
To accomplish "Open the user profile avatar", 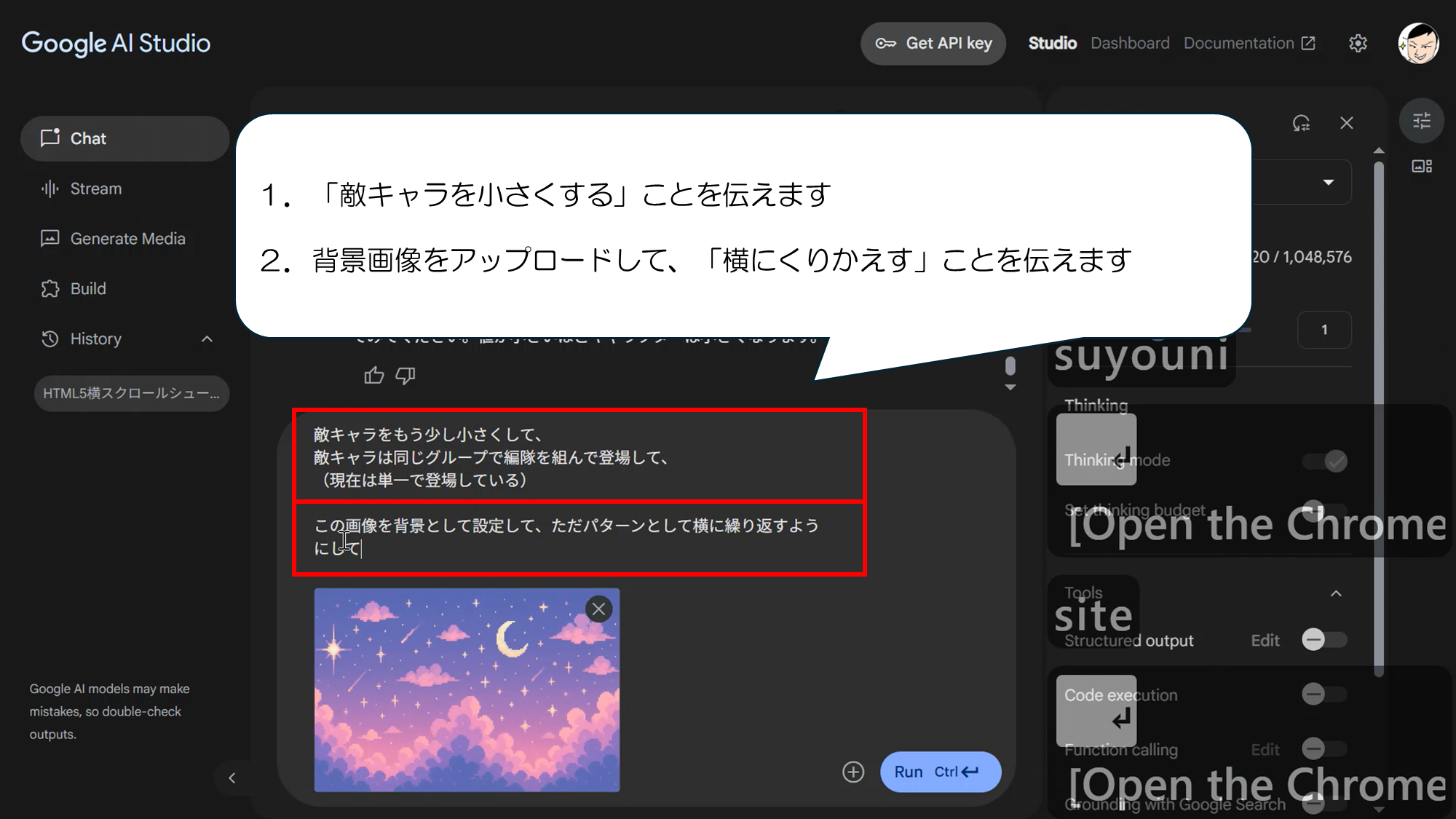I will (x=1418, y=44).
